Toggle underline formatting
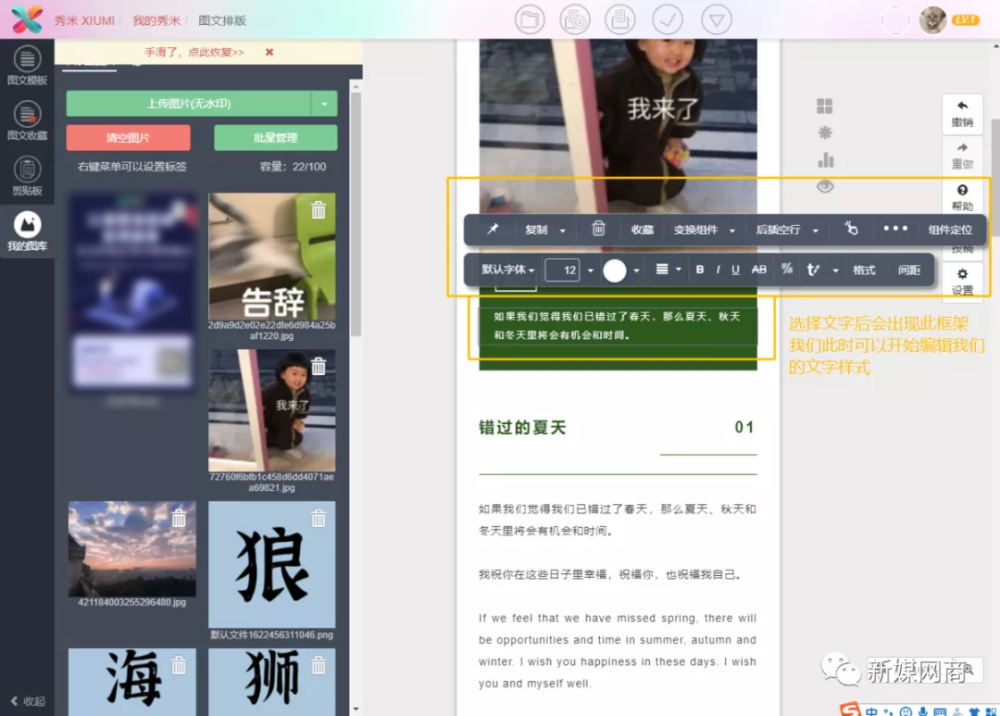 735,270
